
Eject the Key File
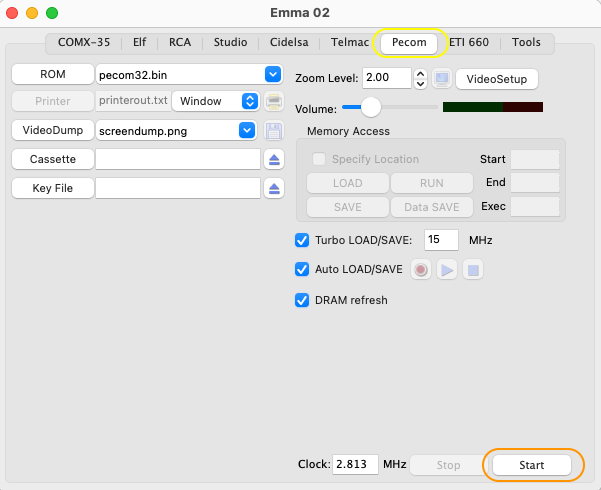(274, 188)
